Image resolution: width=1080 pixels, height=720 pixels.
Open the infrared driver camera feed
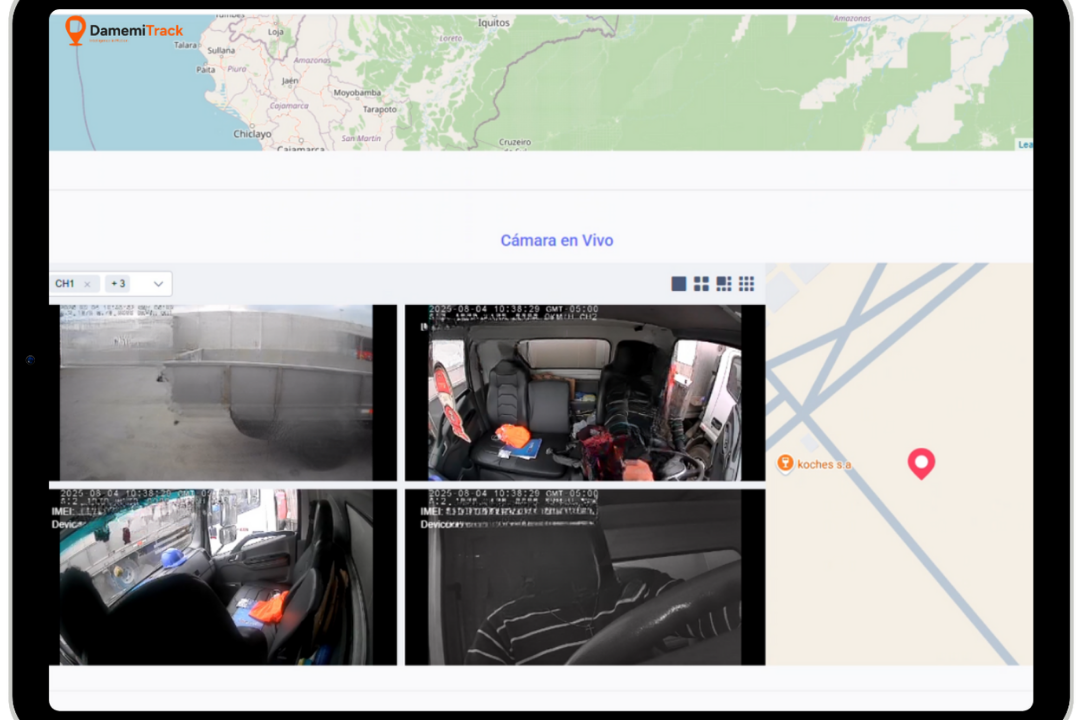click(x=584, y=577)
